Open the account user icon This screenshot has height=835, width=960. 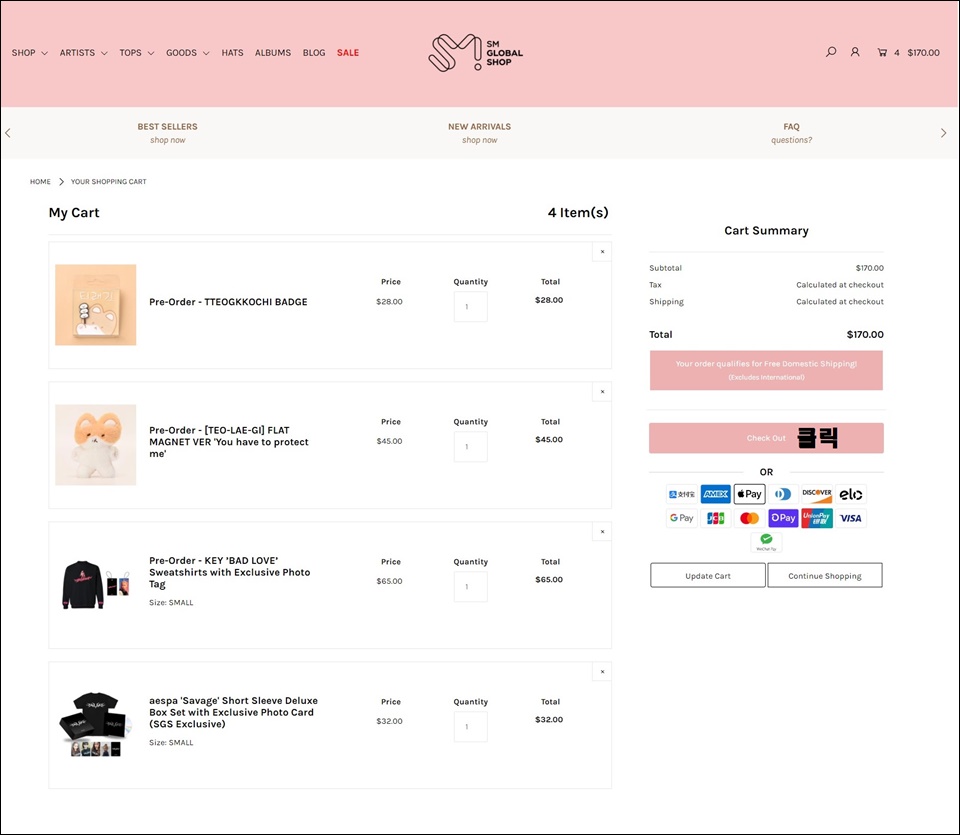tap(855, 52)
